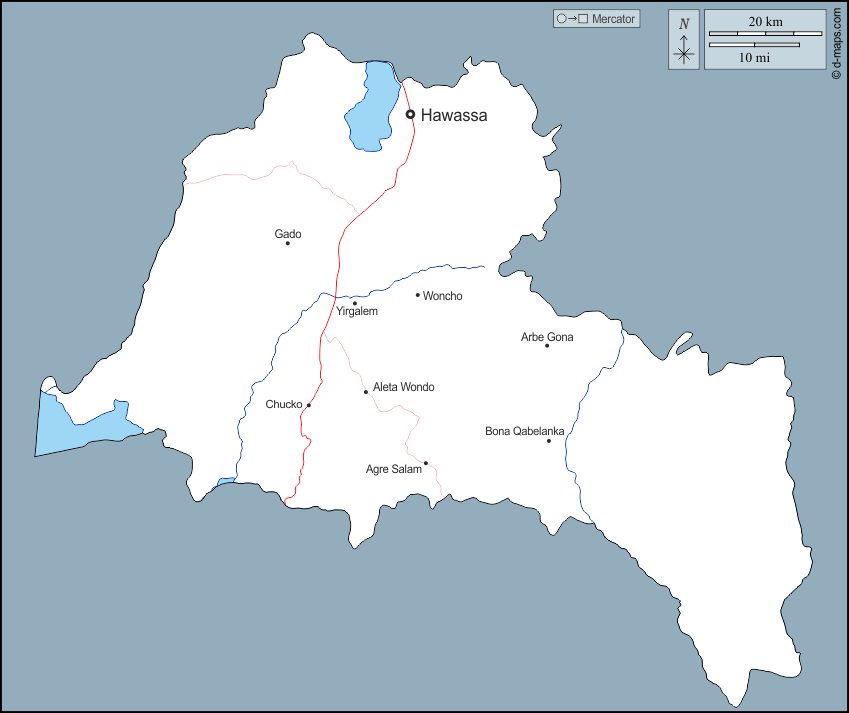Click the Yirgalem text label

[357, 312]
